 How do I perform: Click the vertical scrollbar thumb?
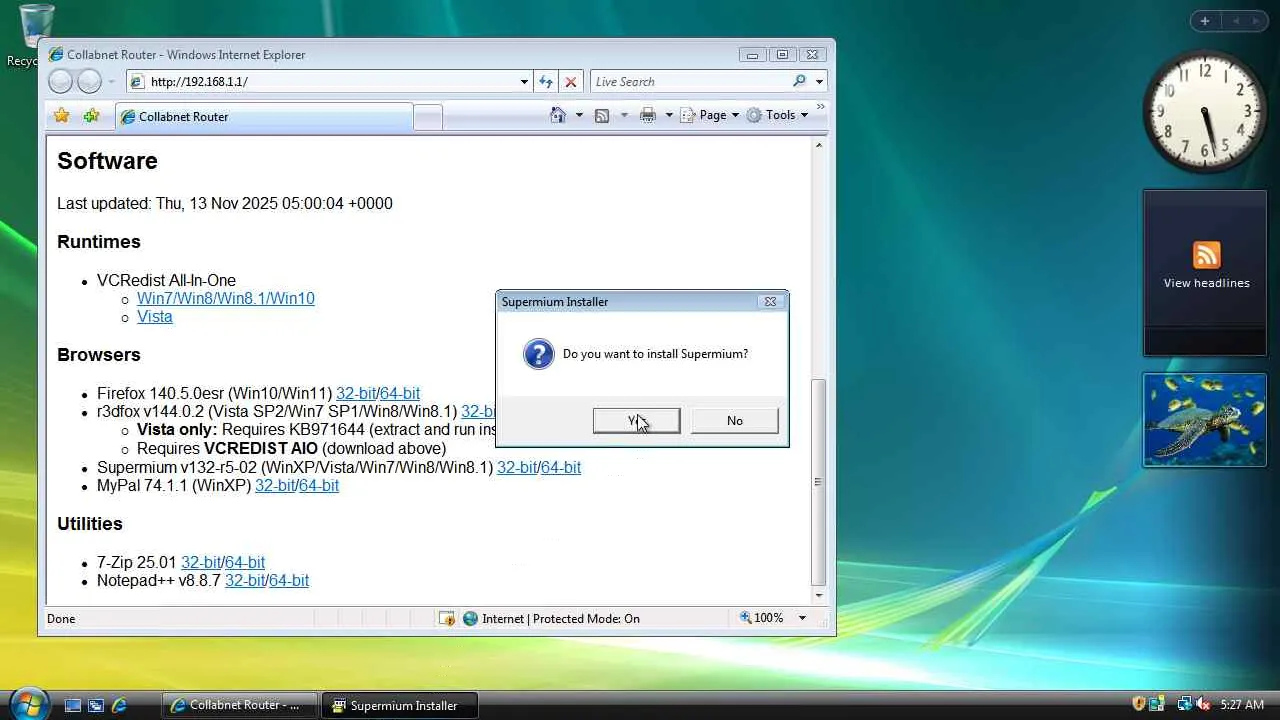click(819, 482)
